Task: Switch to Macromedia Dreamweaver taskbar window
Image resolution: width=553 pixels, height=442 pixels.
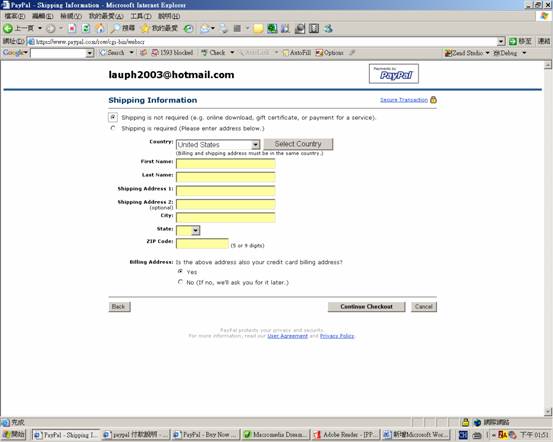Action: [x=276, y=434]
